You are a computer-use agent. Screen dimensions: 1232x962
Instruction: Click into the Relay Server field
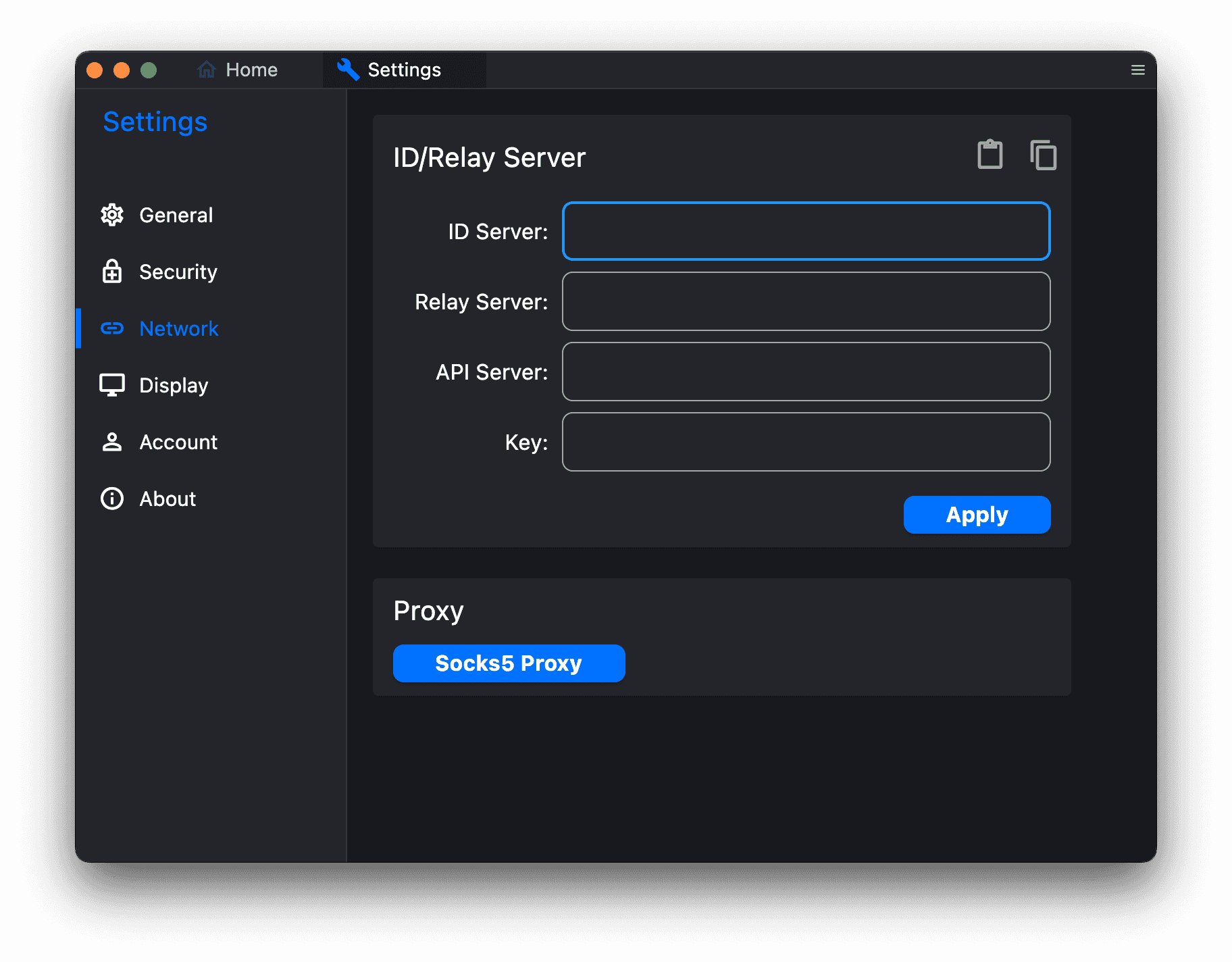click(x=806, y=301)
